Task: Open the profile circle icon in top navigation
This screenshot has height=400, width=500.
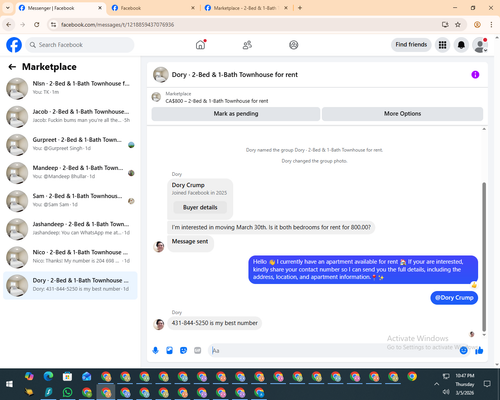Action: 294,45
